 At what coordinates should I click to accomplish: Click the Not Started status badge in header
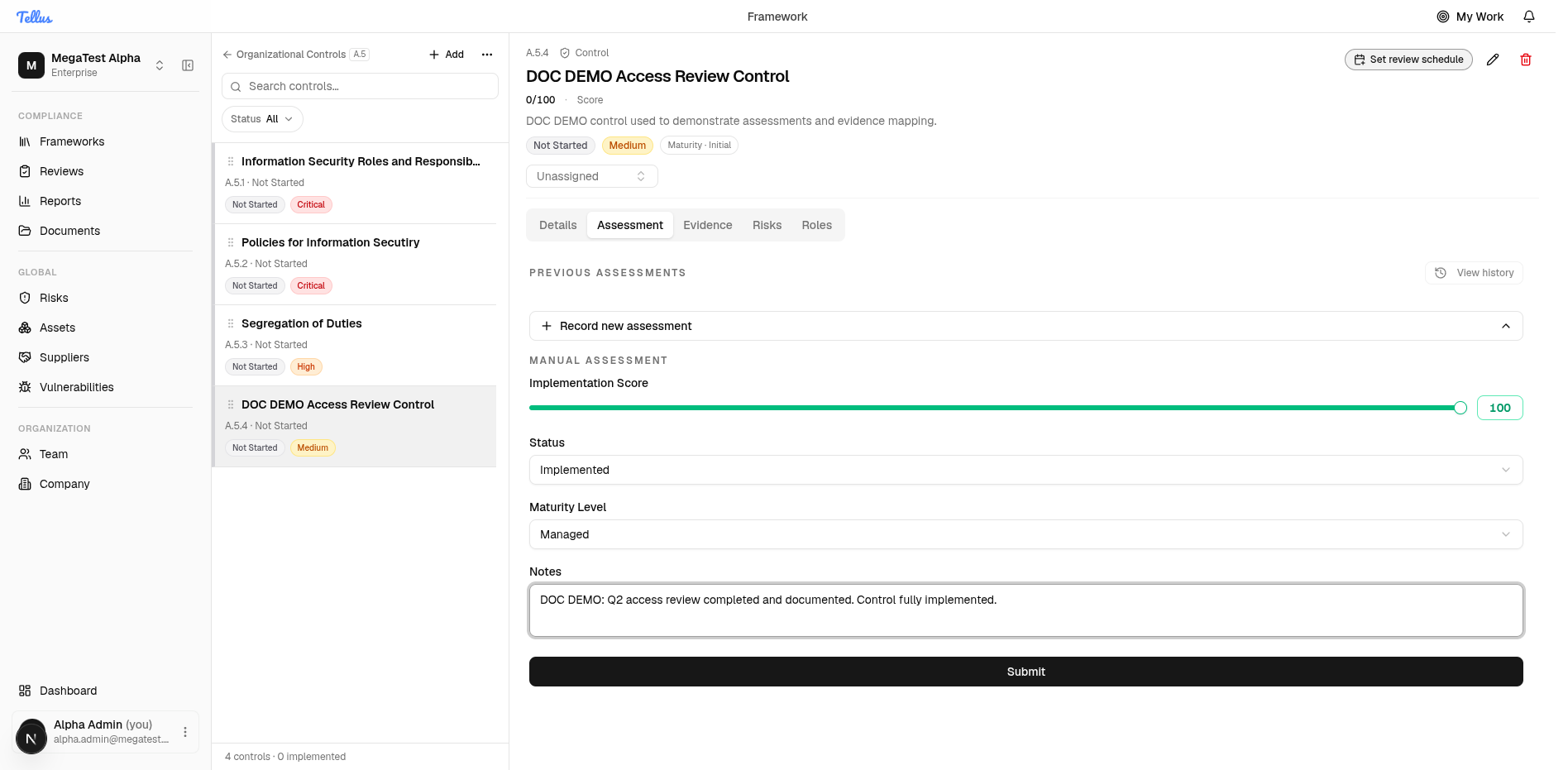pyautogui.click(x=561, y=146)
